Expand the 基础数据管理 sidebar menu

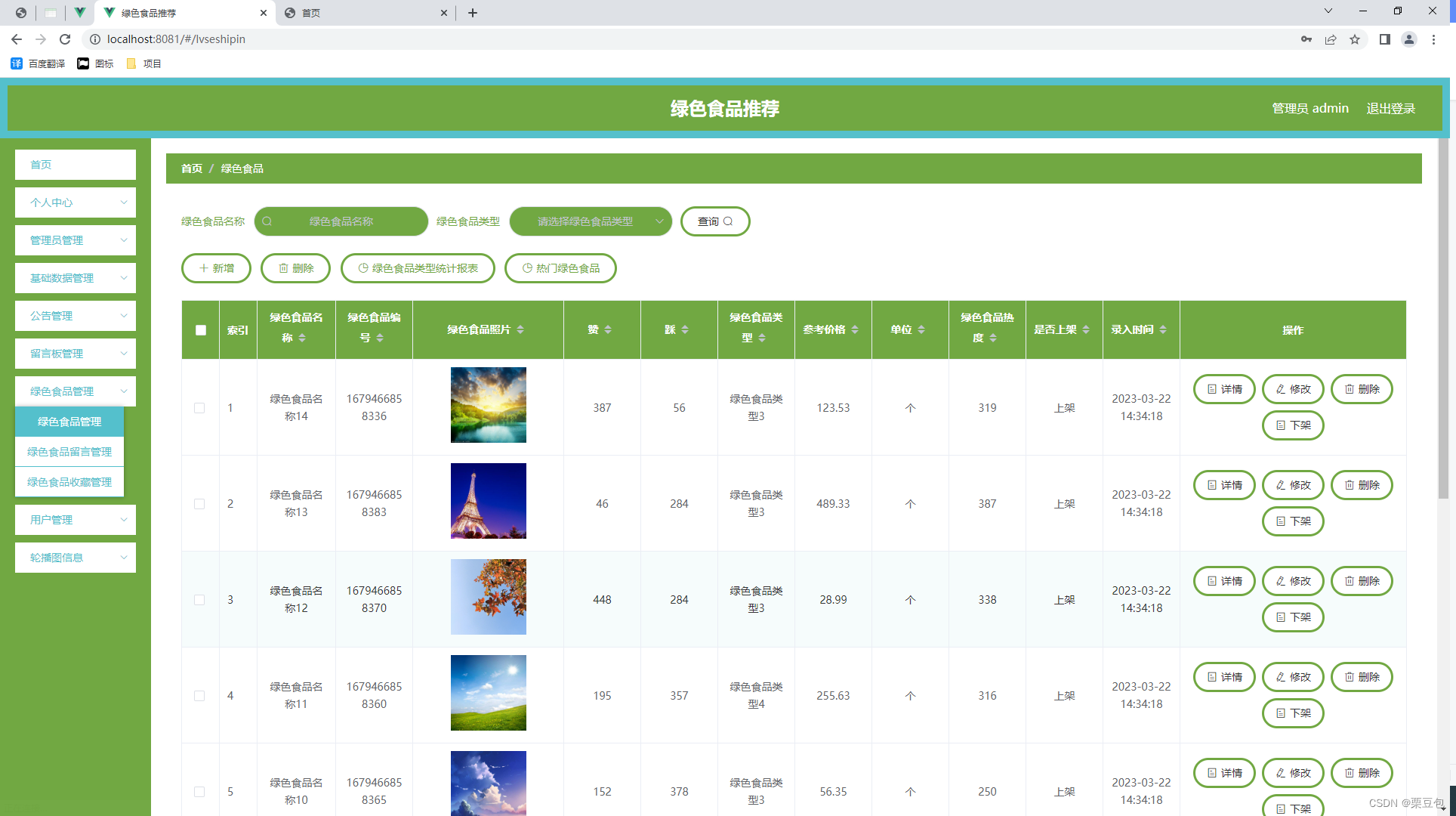point(75,278)
